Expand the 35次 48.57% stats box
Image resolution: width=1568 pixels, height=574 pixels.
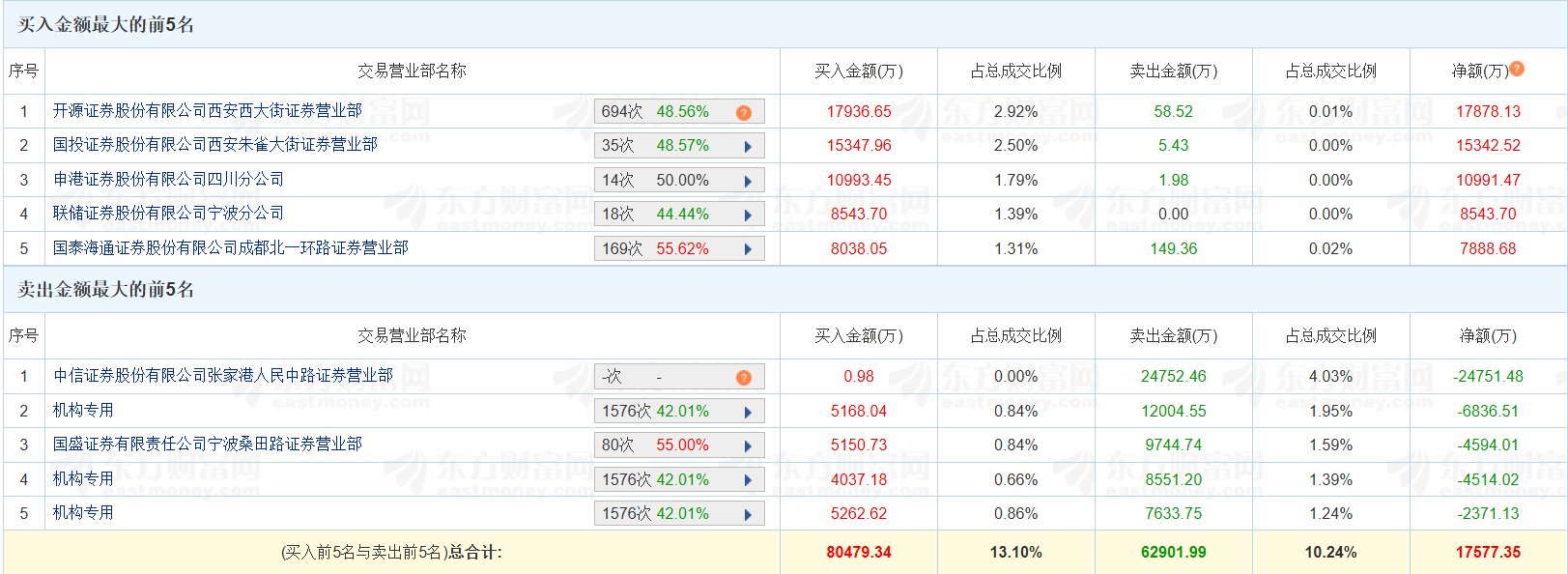[x=678, y=146]
